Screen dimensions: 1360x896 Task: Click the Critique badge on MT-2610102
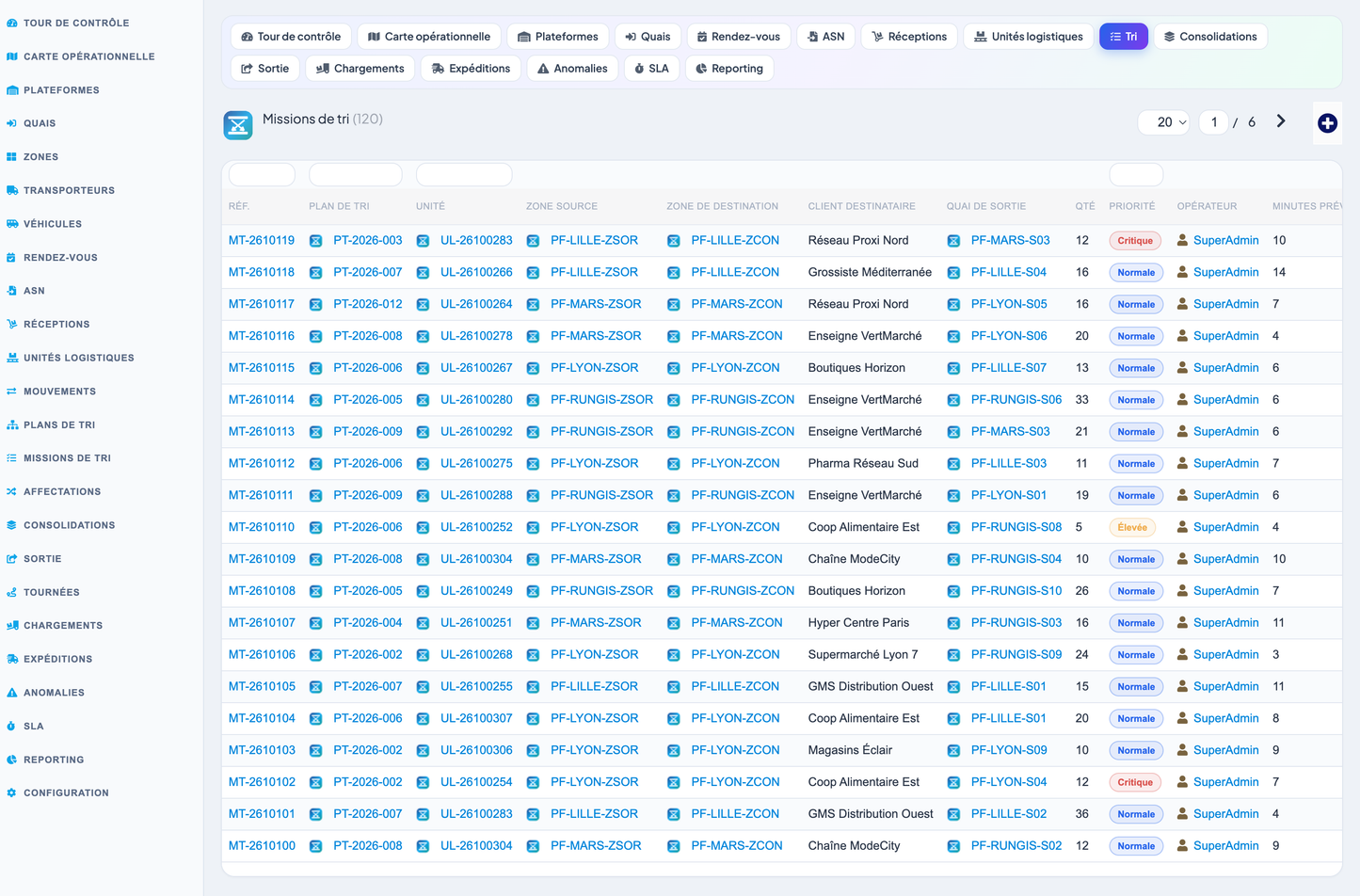1135,782
